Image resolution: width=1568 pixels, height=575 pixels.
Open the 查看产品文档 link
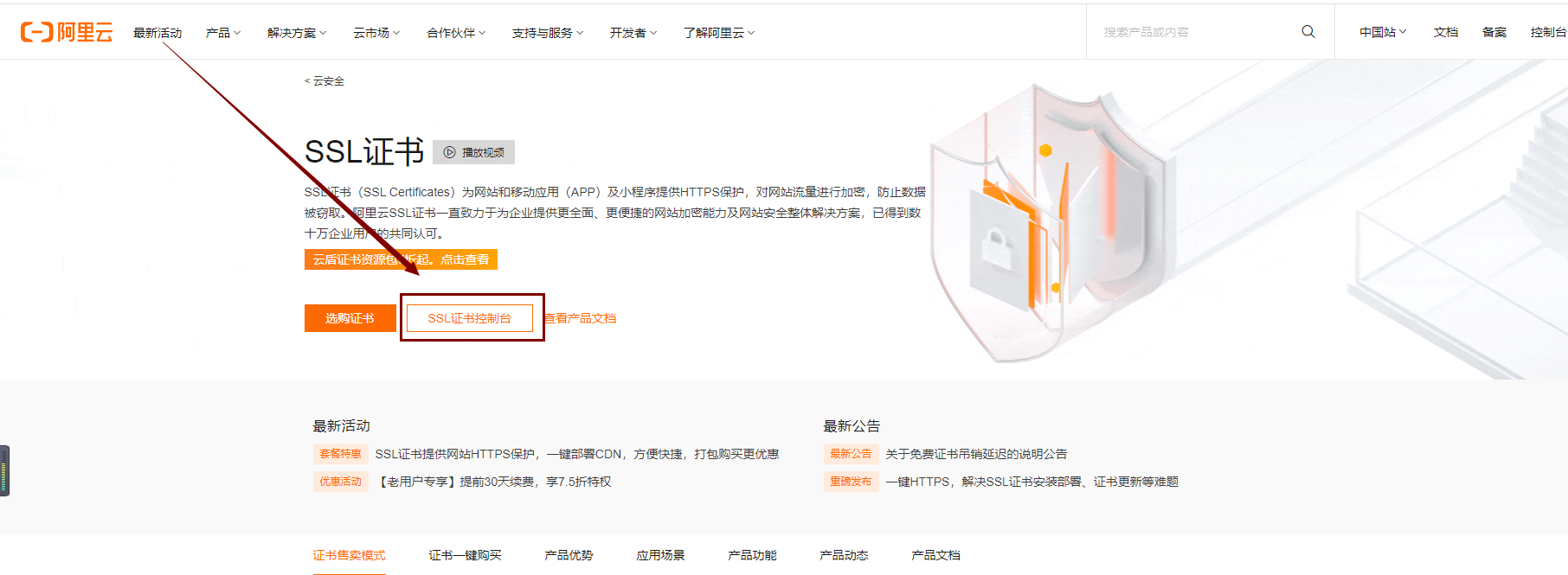click(581, 318)
